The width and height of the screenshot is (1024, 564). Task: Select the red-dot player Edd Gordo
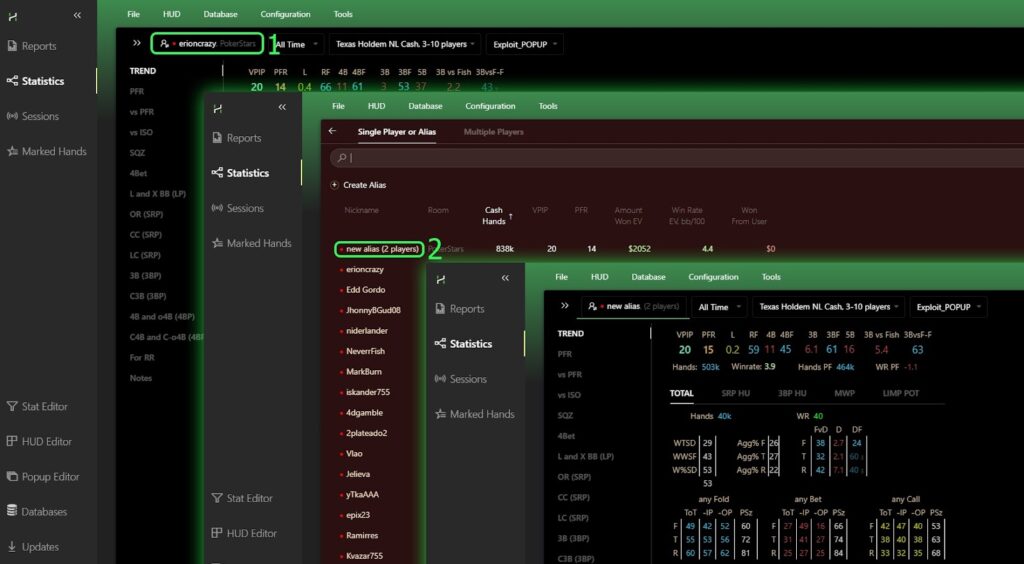click(x=366, y=290)
